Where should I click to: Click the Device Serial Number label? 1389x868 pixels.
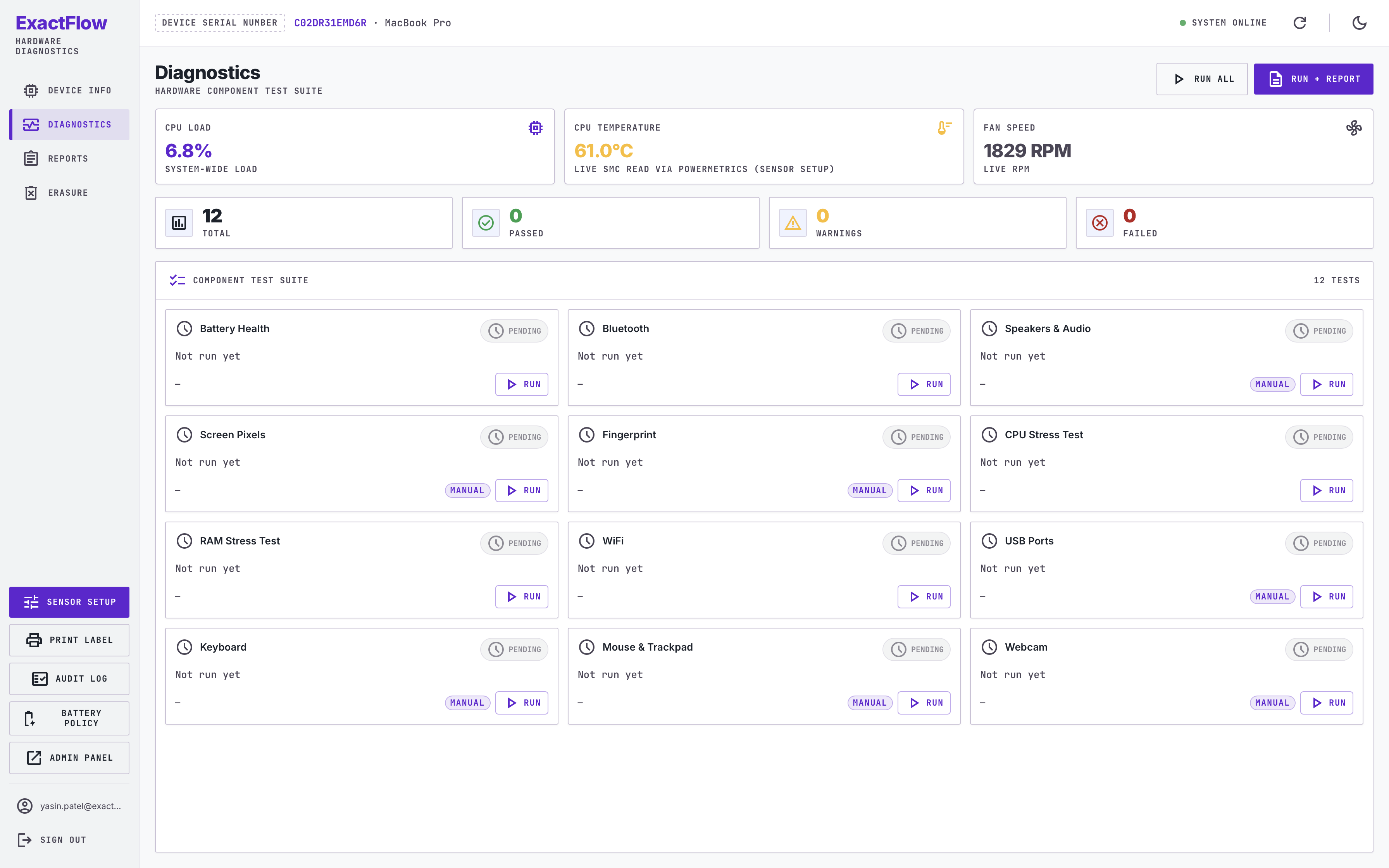(220, 23)
